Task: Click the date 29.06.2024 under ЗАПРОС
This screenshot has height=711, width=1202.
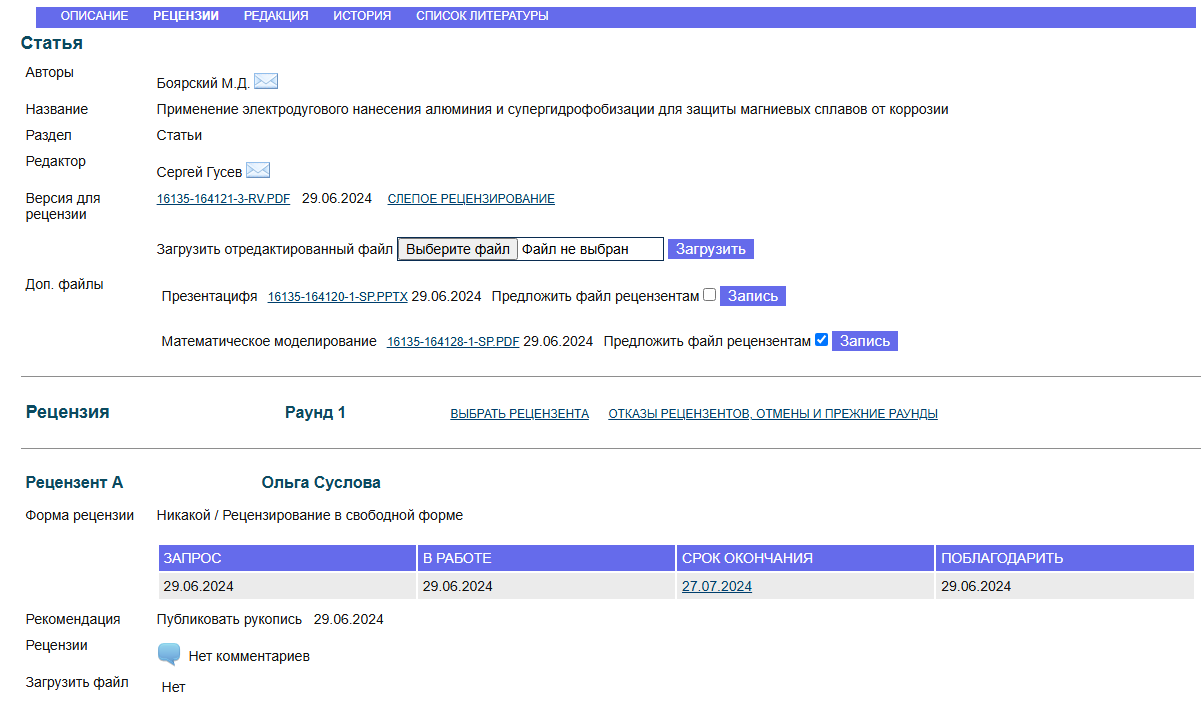Action: tap(198, 587)
